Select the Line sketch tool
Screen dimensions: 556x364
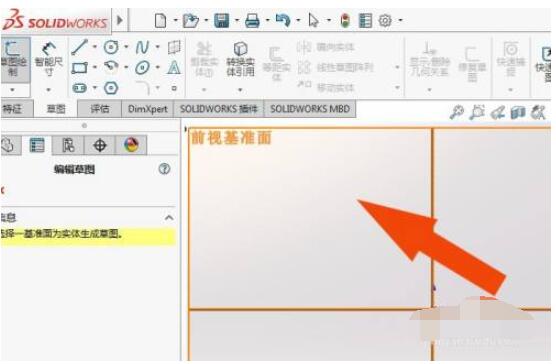(79, 47)
